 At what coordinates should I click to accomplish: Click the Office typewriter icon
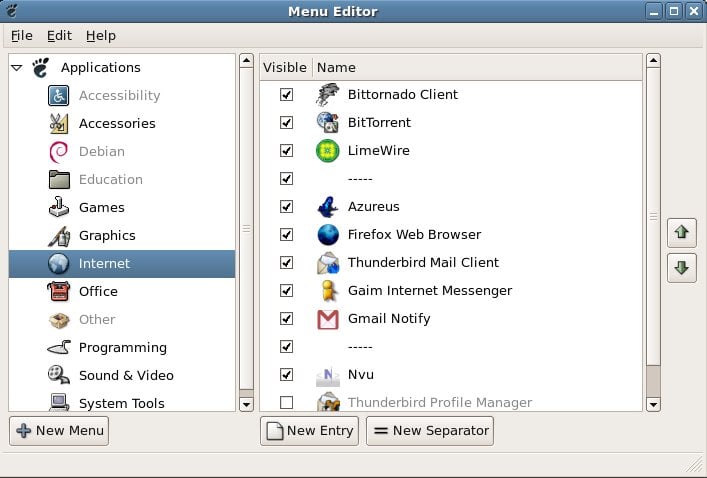click(x=59, y=291)
